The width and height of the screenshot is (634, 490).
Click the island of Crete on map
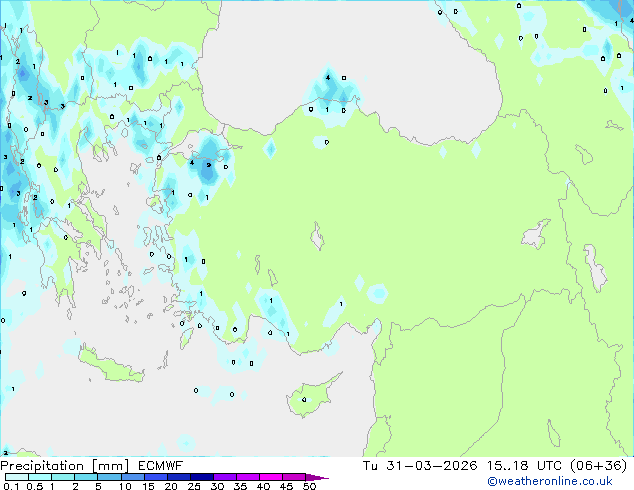coord(111,365)
